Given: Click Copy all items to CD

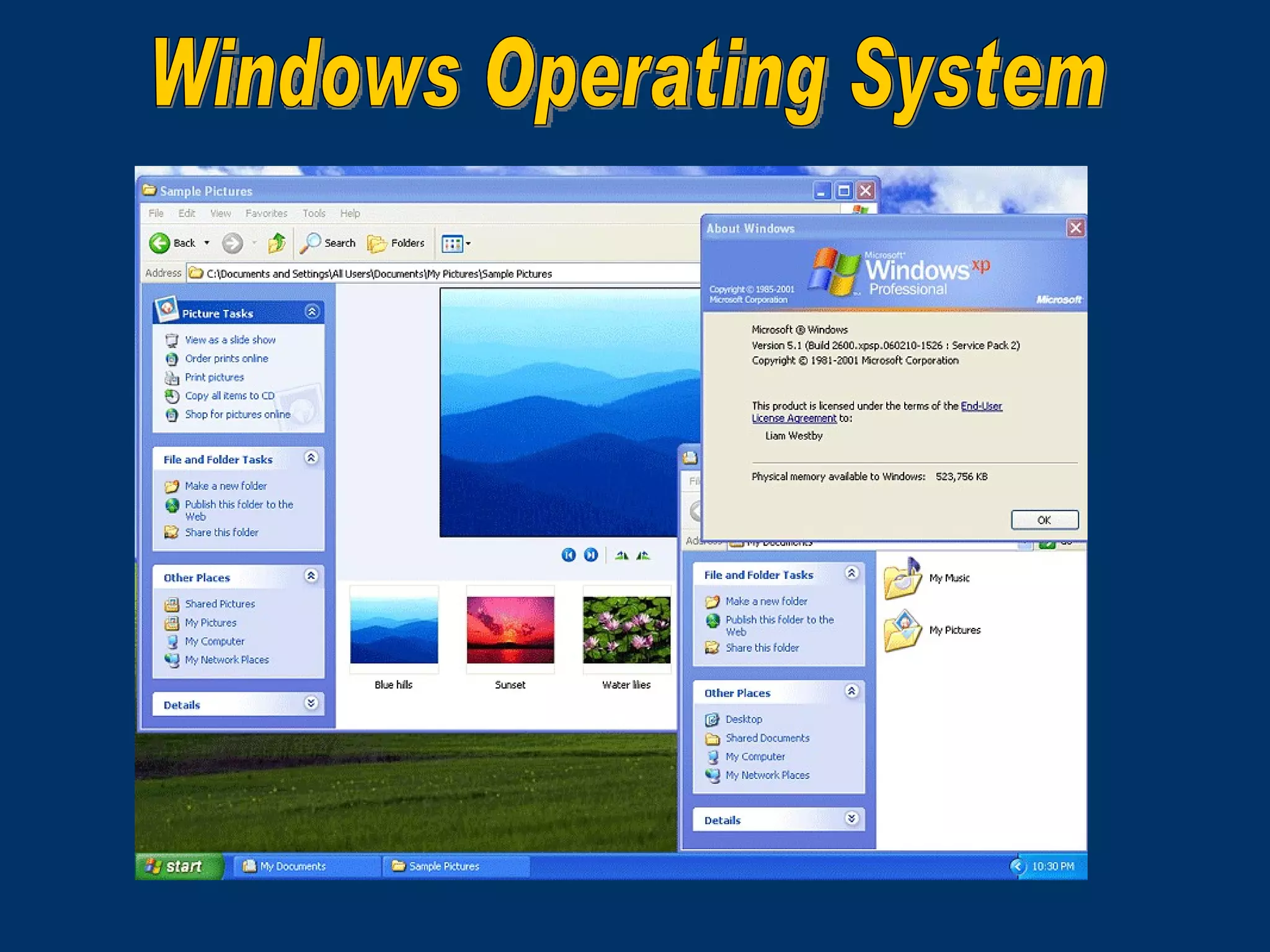Looking at the screenshot, I should [229, 395].
